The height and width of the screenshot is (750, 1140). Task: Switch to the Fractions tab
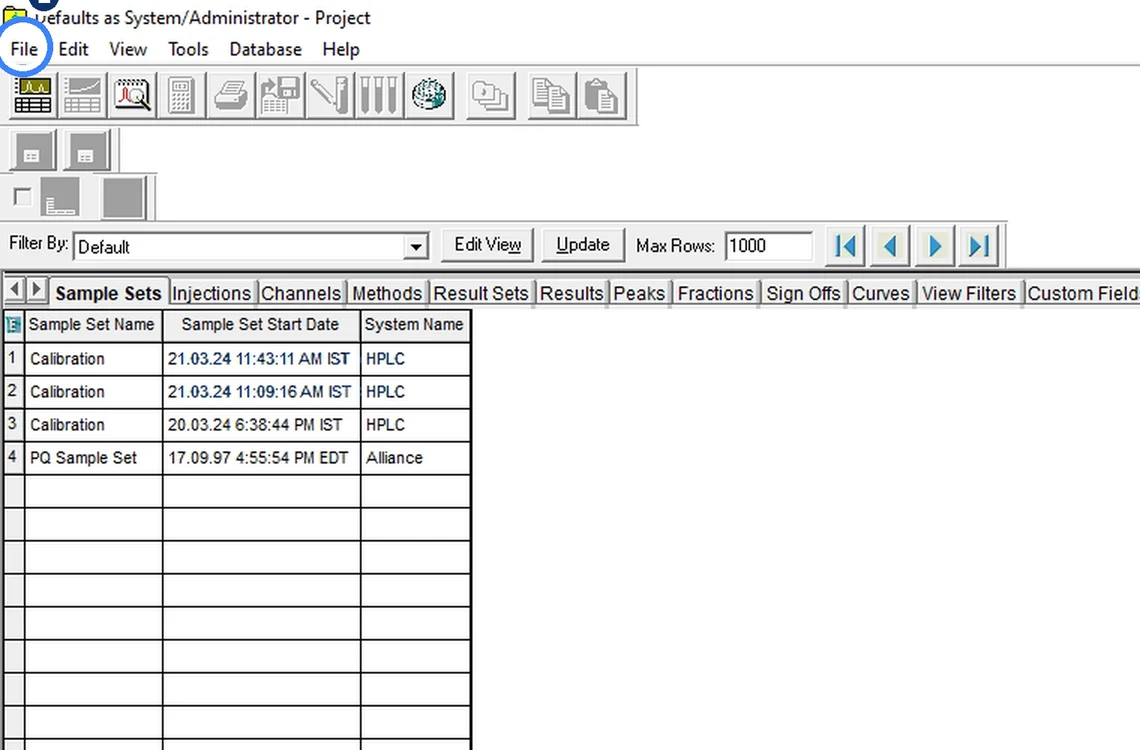point(715,293)
